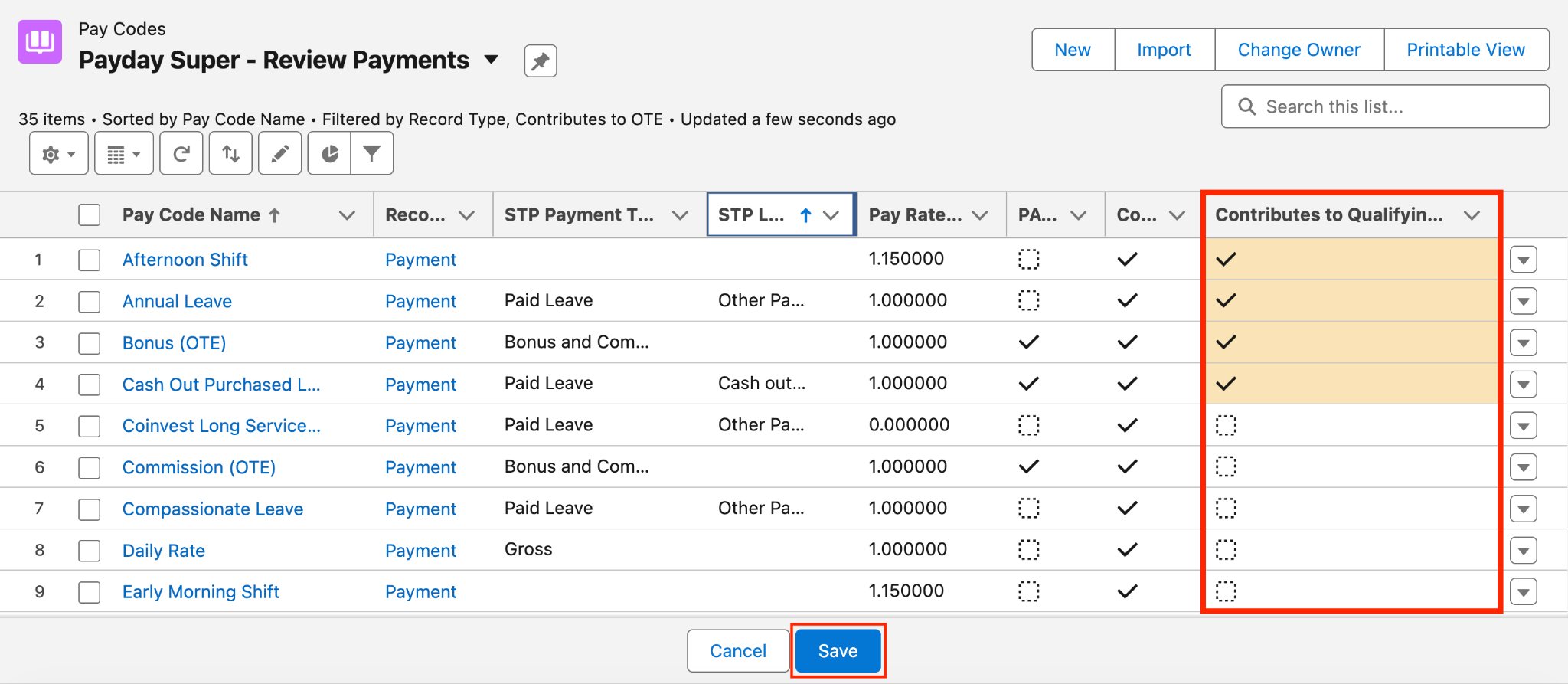Show the charts panel
Image resolution: width=1568 pixels, height=684 pixels.
pos(329,154)
